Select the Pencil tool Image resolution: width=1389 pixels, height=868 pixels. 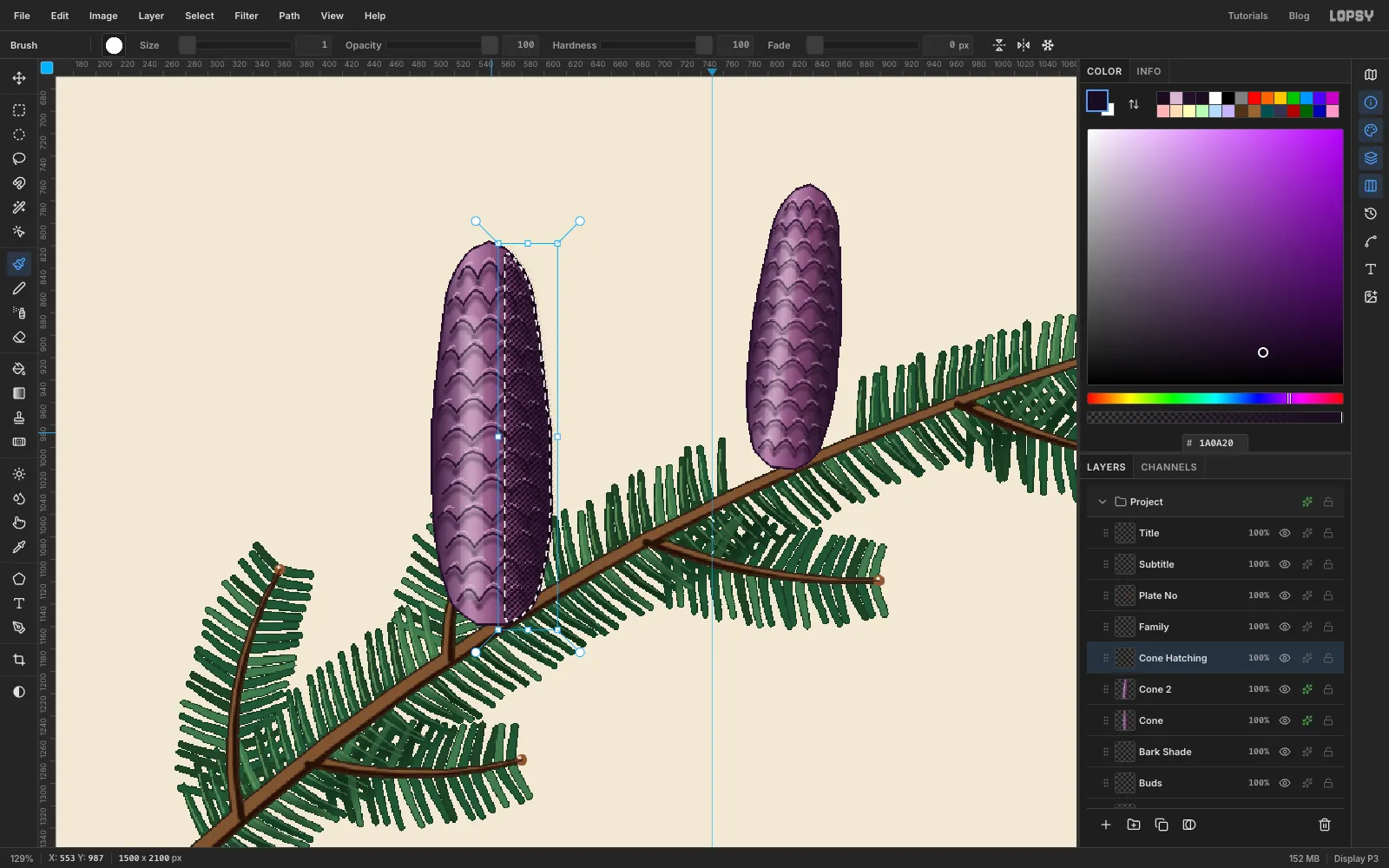coord(19,288)
